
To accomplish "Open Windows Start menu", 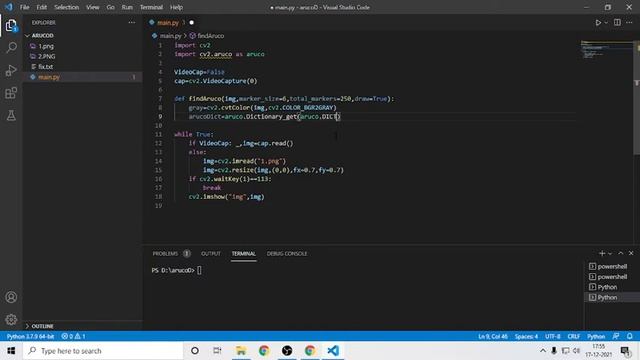I will (x=11, y=351).
